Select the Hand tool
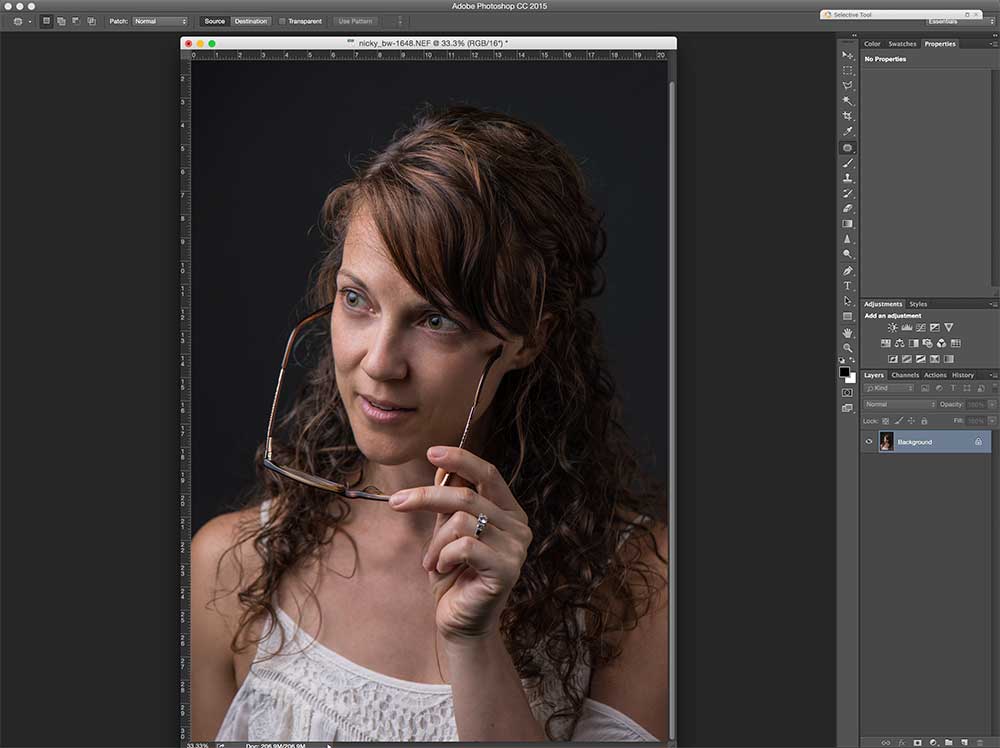1000x748 pixels. (848, 332)
